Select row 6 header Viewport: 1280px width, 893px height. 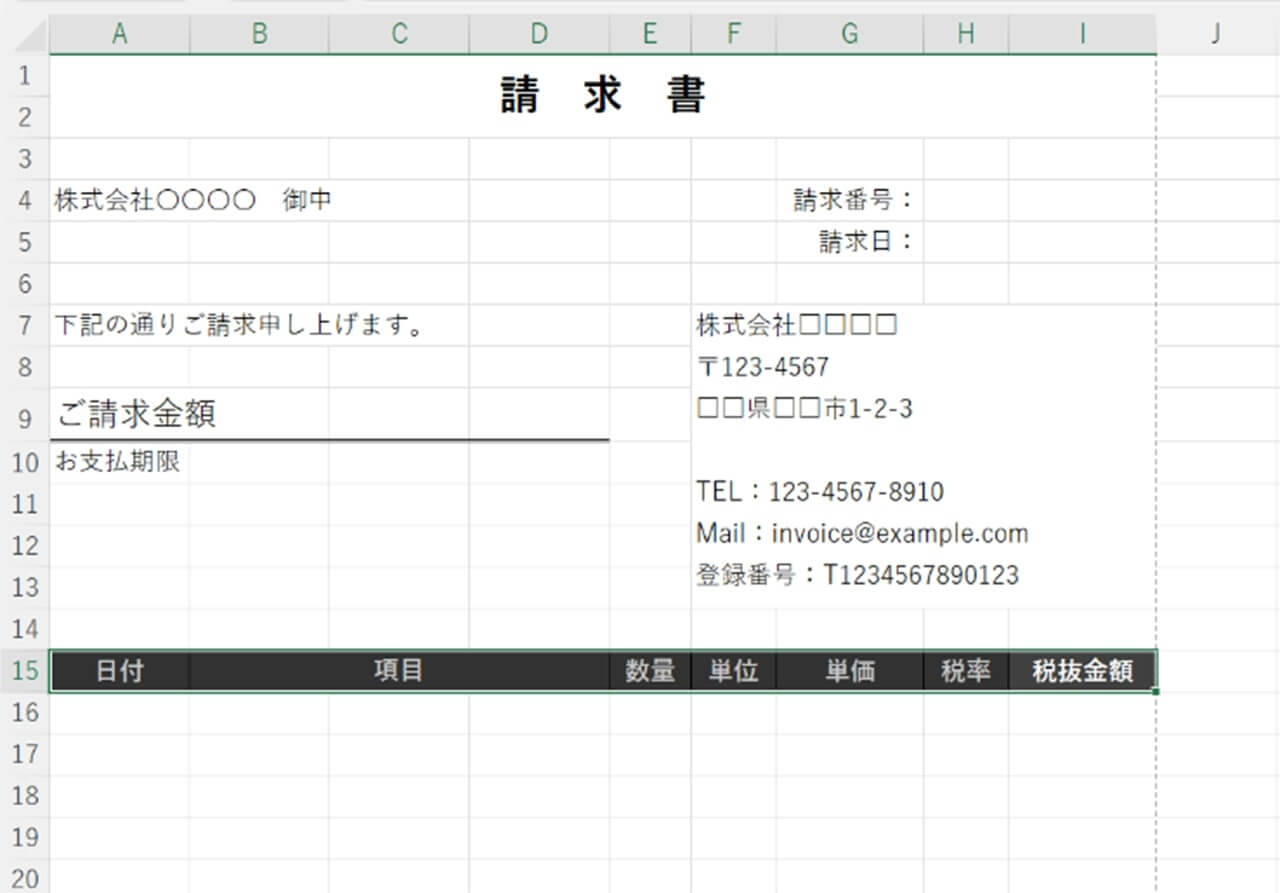(26, 283)
